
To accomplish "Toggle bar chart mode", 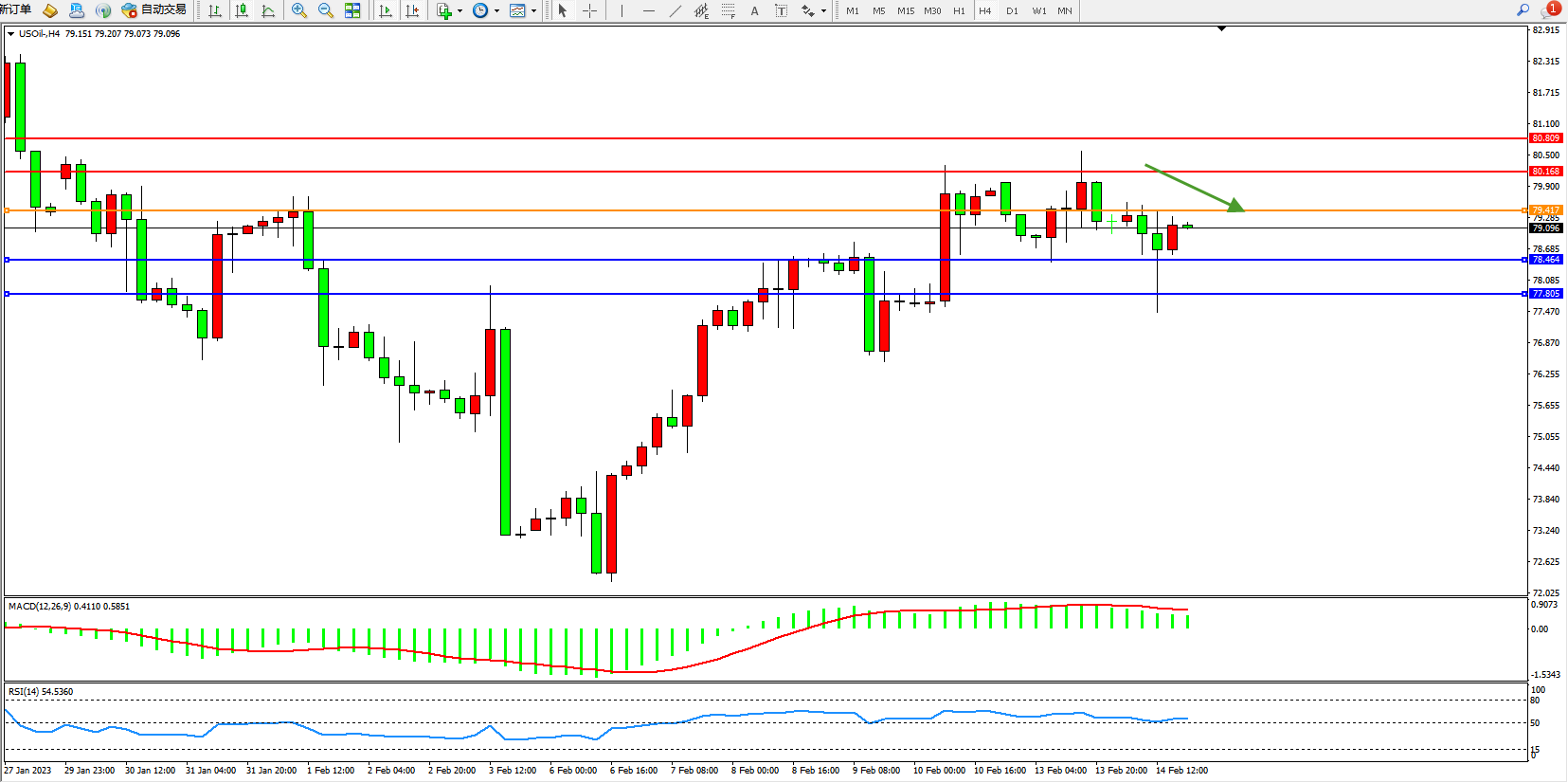I will click(x=215, y=10).
